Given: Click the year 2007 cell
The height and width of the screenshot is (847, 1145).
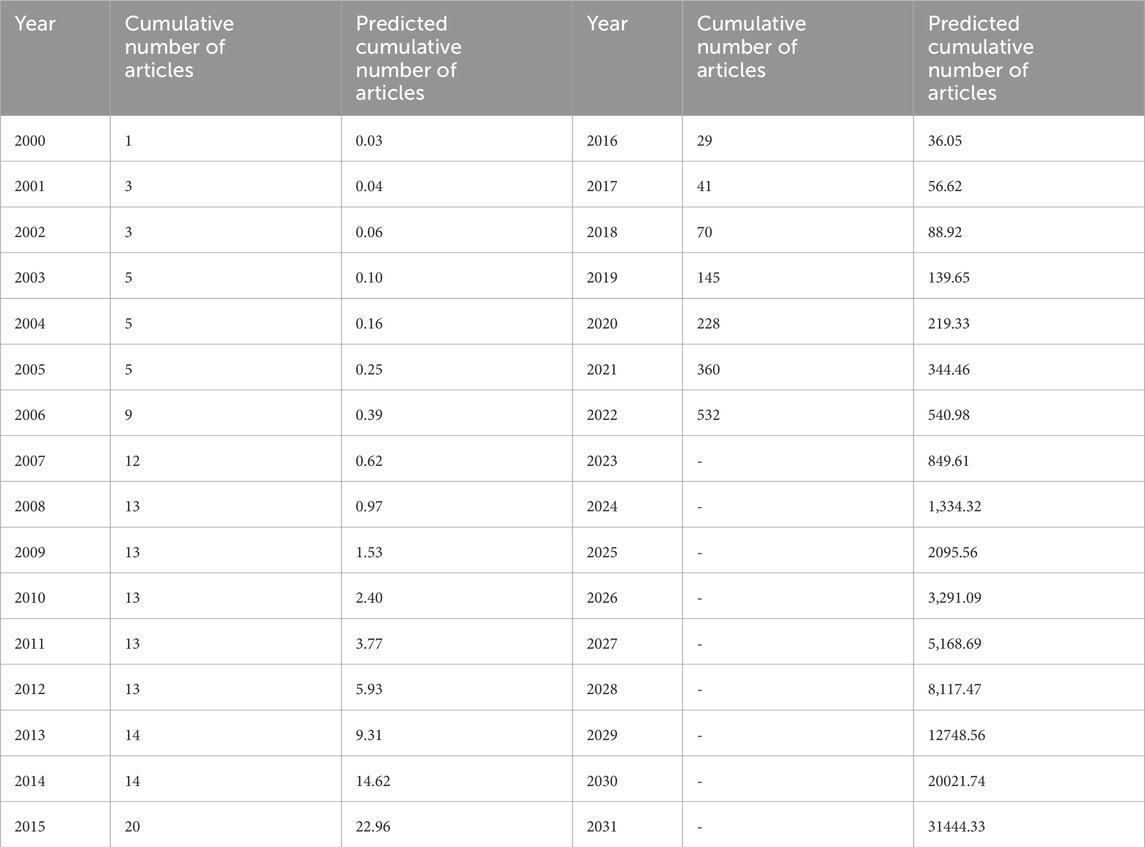Looking at the screenshot, I should [x=31, y=461].
